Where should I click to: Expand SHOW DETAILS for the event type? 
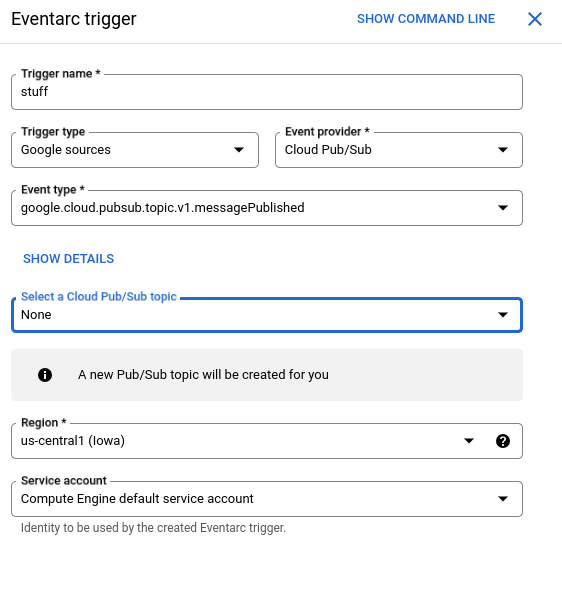click(x=69, y=259)
